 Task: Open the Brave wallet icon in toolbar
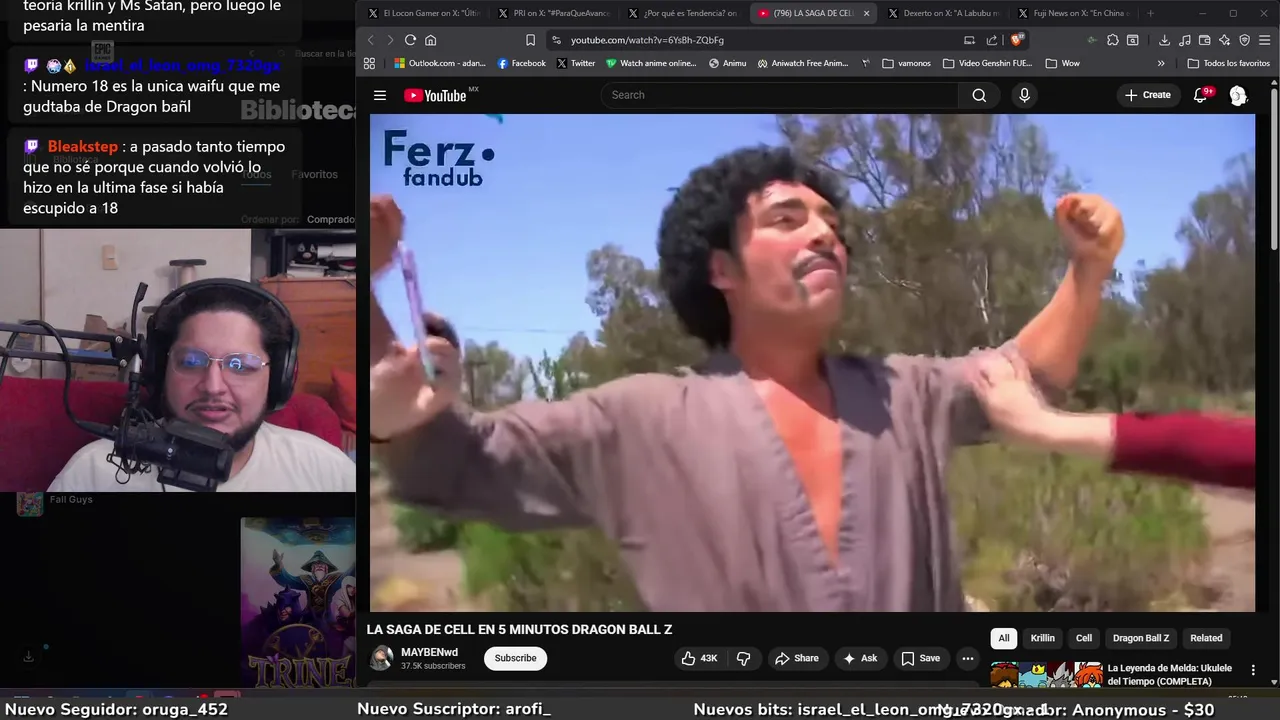click(1205, 40)
